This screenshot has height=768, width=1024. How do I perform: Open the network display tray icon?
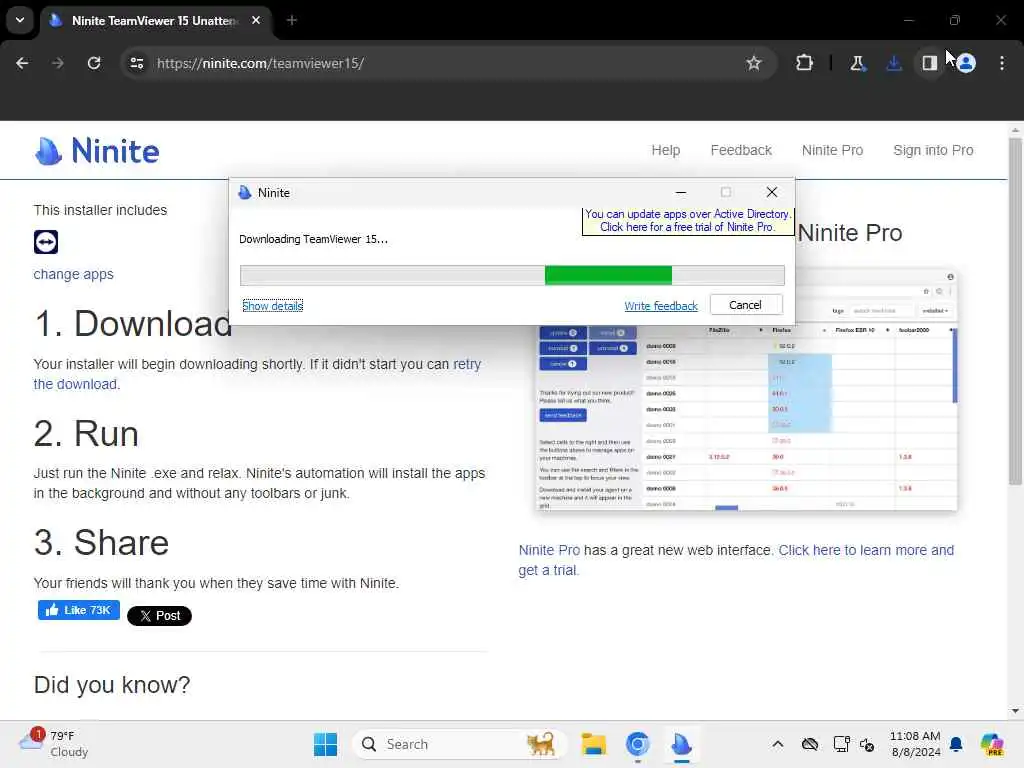(x=841, y=744)
